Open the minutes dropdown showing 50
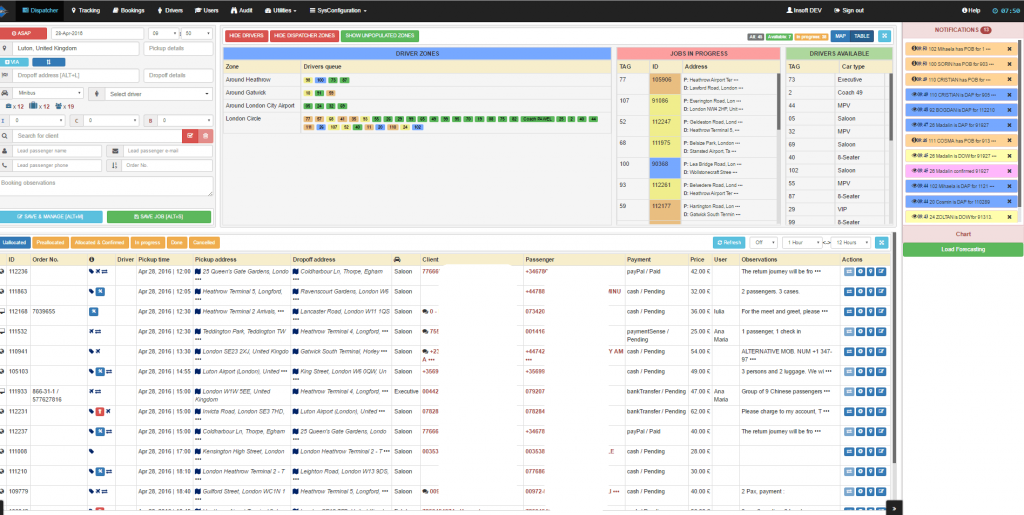1024x515 pixels. pyautogui.click(x=197, y=33)
